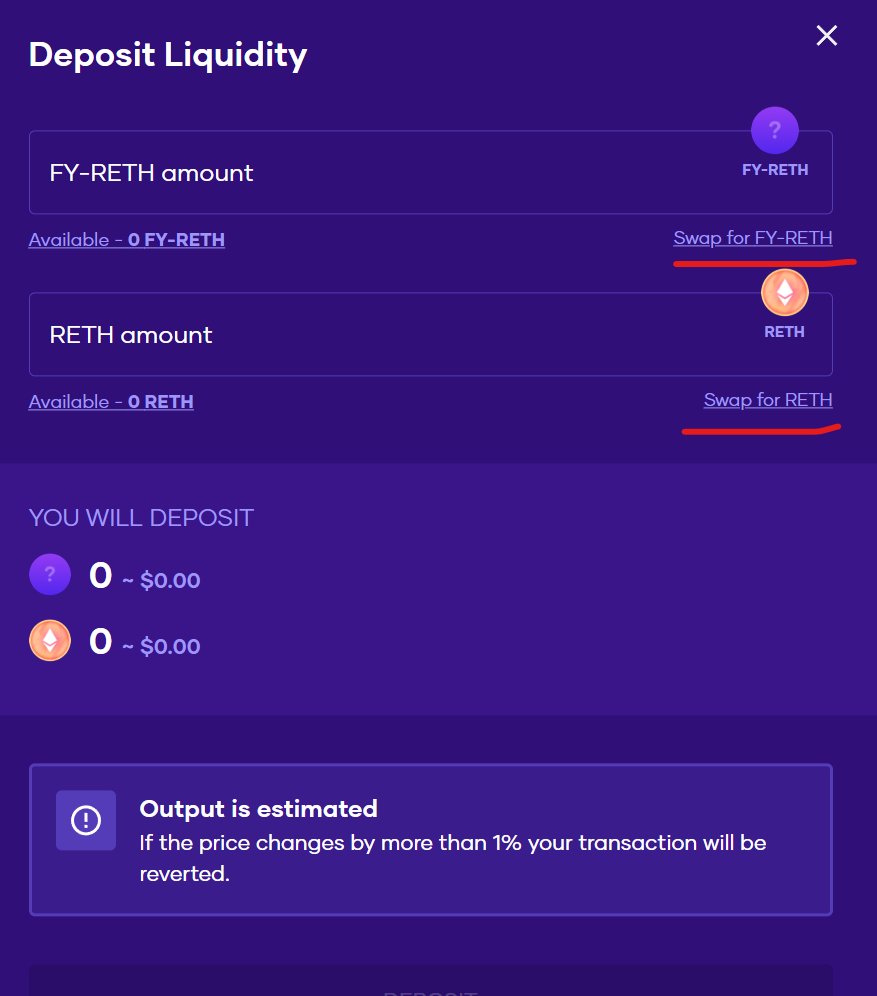Screen dimensions: 877x996
Task: Focus the RETH amount input field
Action: [431, 334]
